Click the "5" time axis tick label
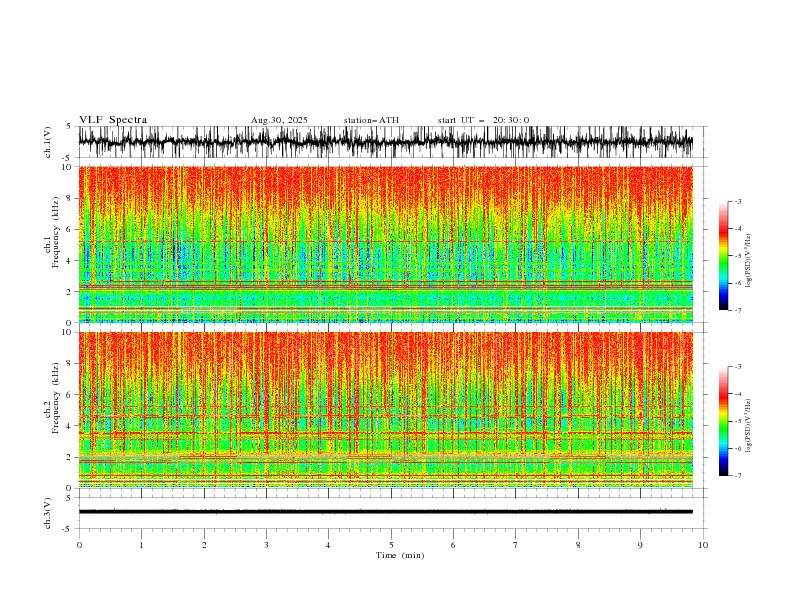This screenshot has width=792, height=612. (391, 545)
